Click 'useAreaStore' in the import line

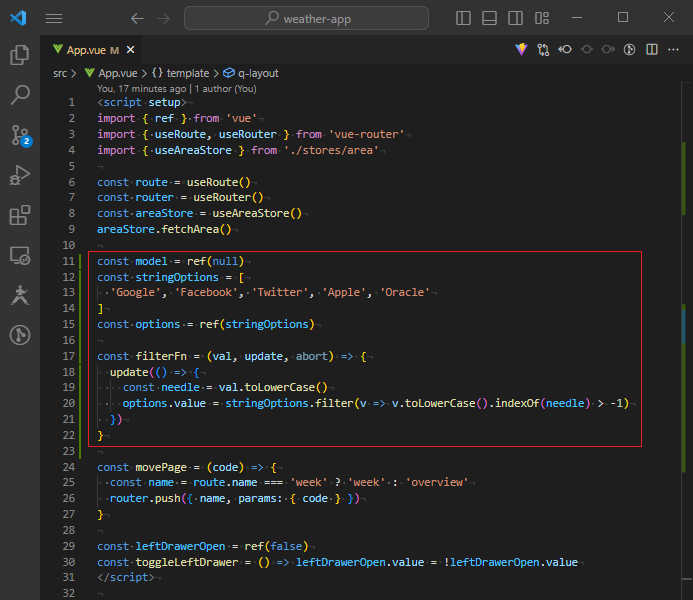pyautogui.click(x=193, y=150)
